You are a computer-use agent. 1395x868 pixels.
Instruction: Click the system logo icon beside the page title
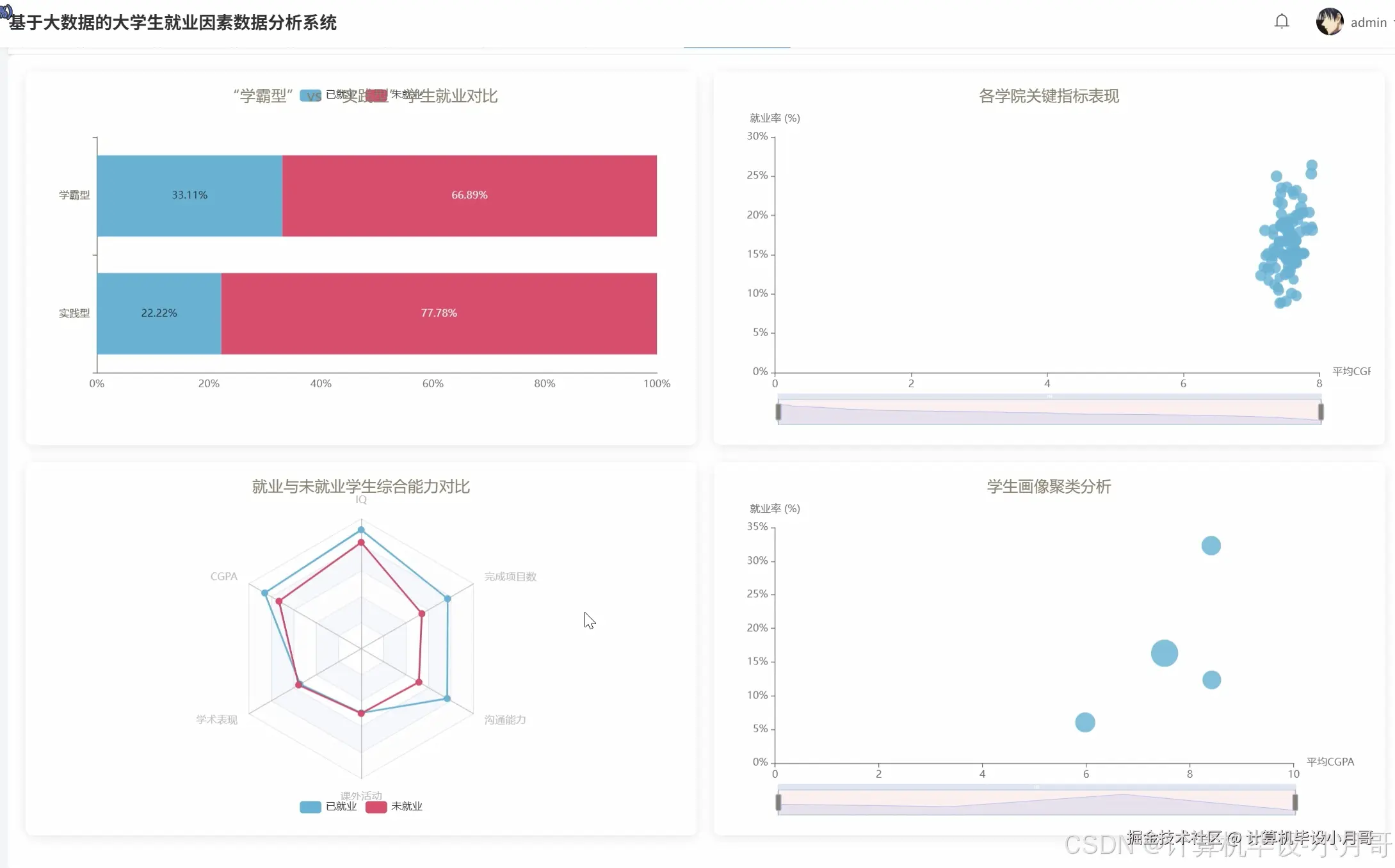[x=6, y=12]
